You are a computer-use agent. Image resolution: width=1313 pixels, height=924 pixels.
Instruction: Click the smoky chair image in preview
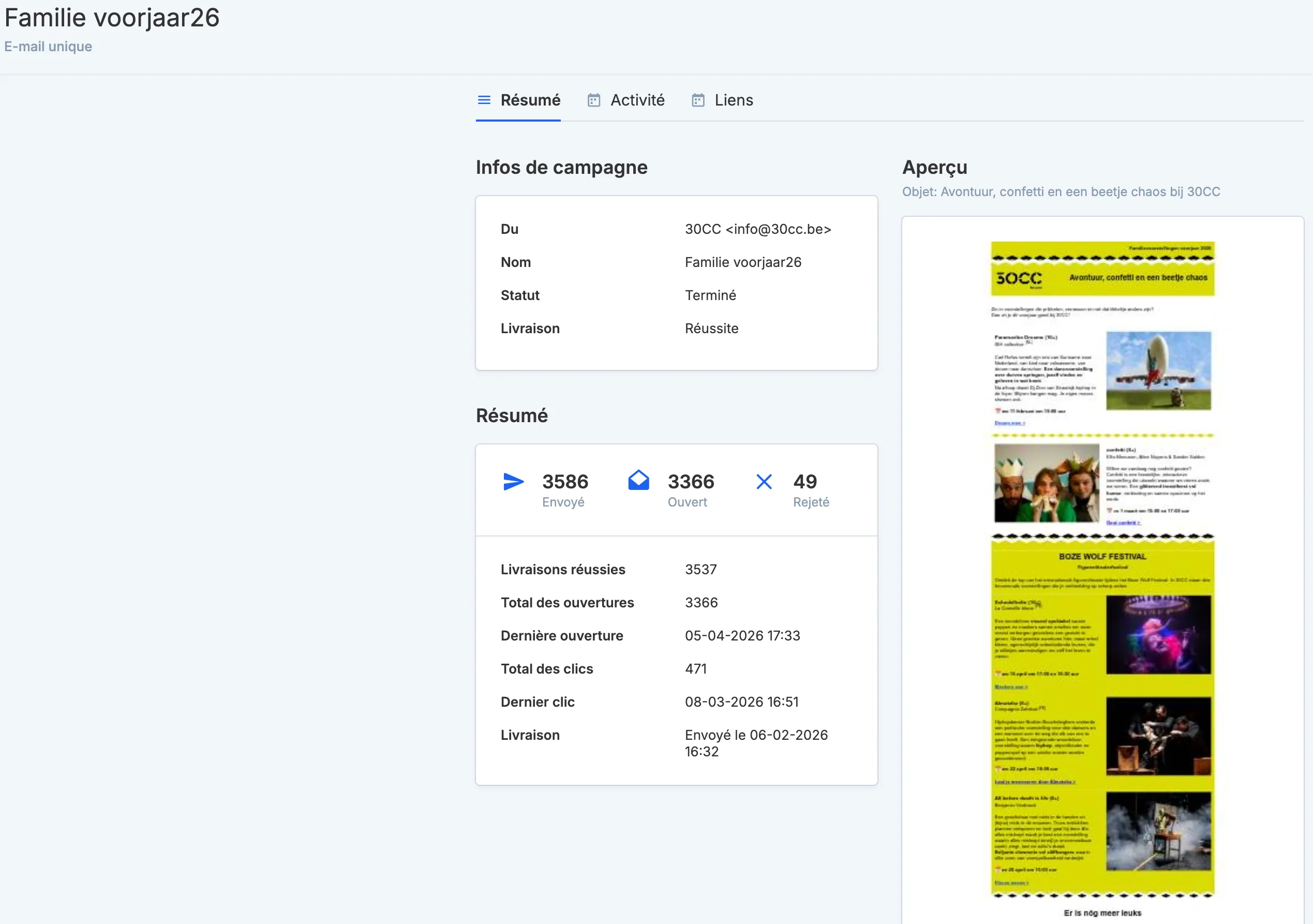[x=1158, y=831]
